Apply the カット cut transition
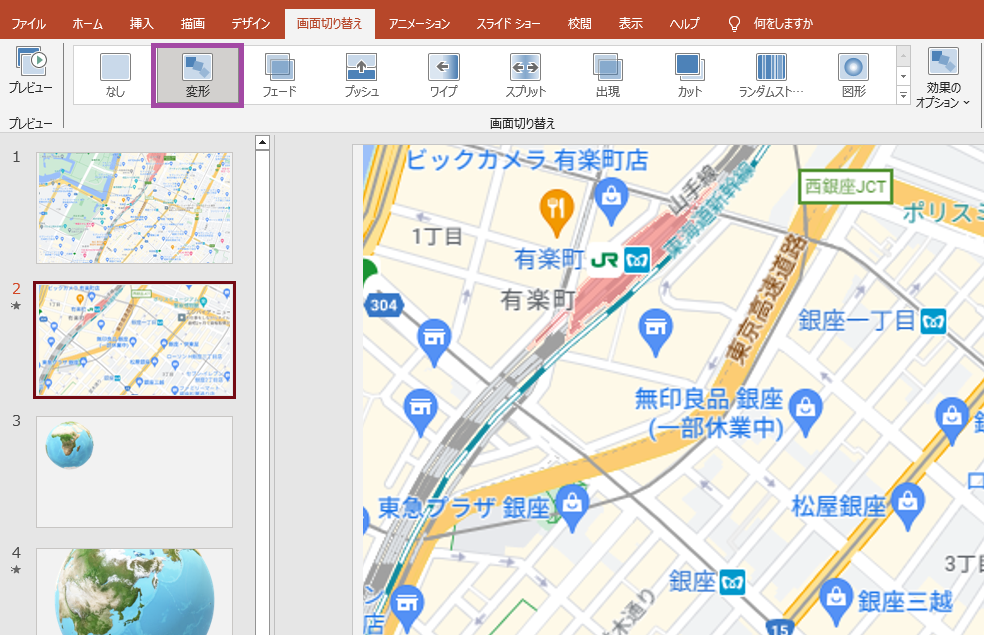 pyautogui.click(x=690, y=75)
